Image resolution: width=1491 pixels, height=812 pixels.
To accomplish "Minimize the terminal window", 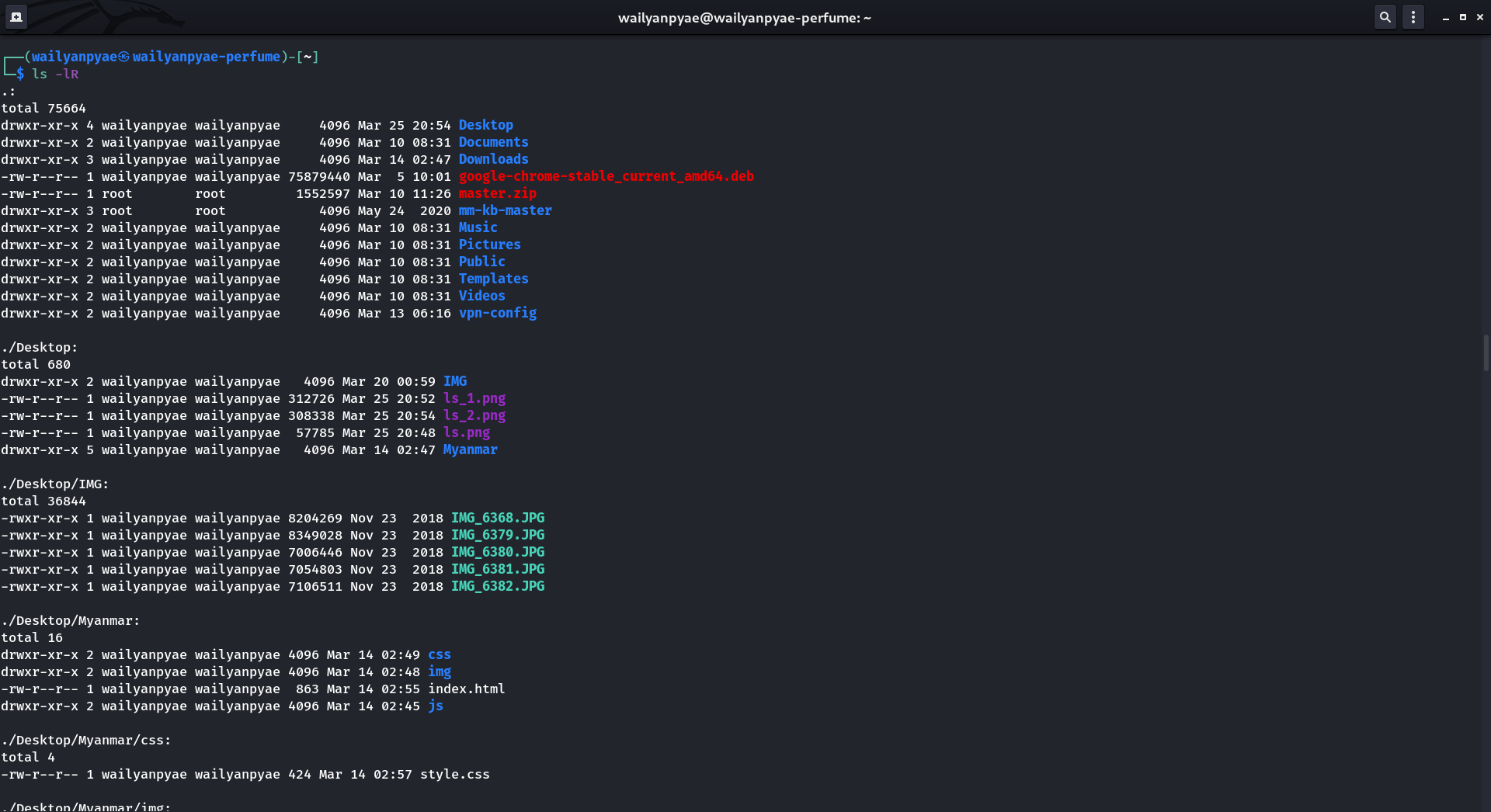I will [x=1445, y=17].
